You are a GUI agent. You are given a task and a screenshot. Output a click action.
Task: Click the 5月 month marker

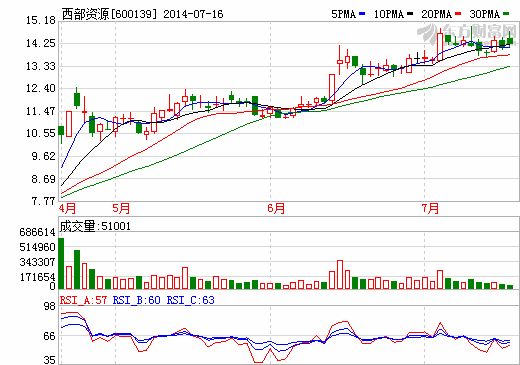pos(121,209)
